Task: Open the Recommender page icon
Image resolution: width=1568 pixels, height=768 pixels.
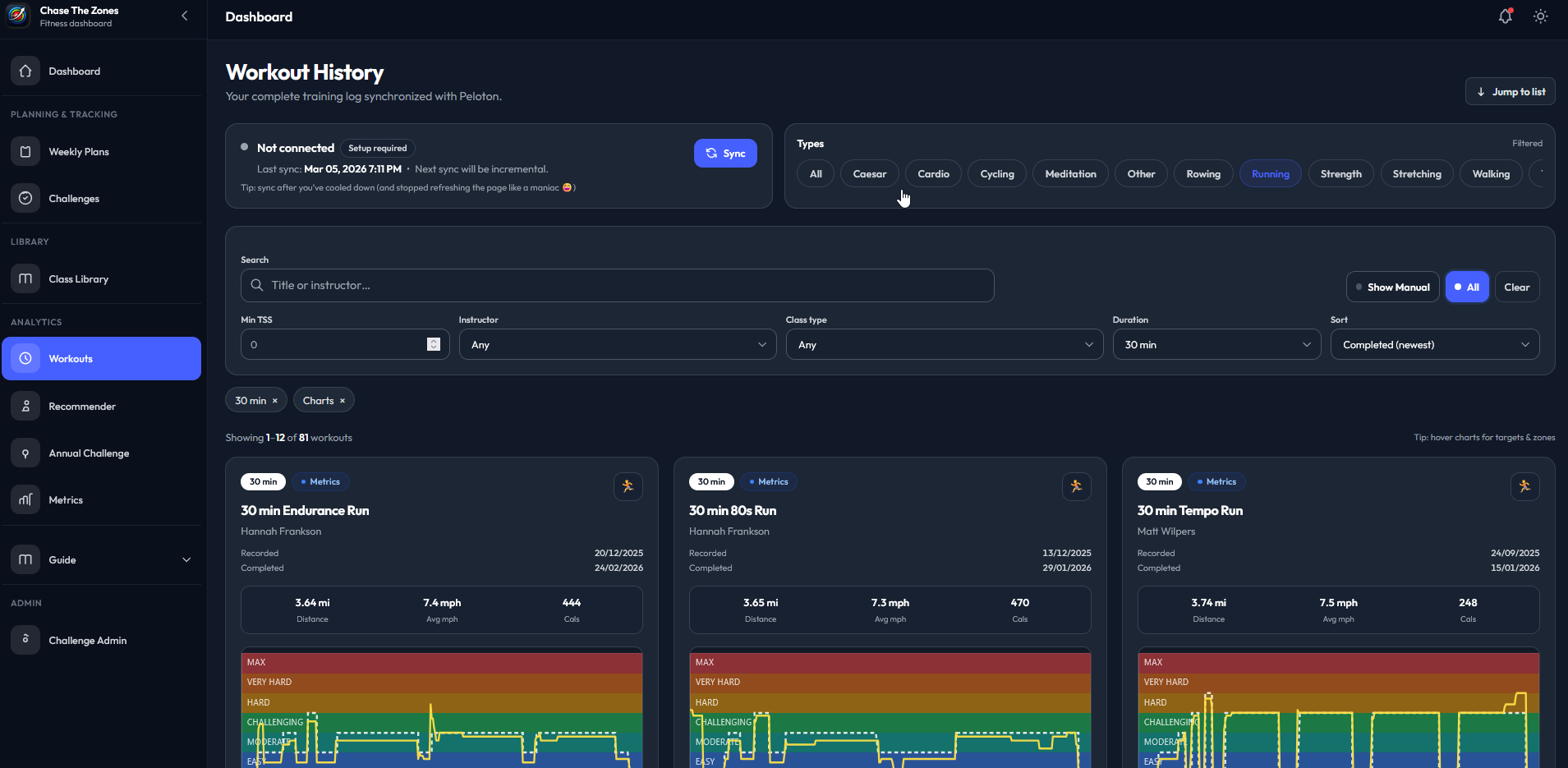Action: (x=25, y=407)
